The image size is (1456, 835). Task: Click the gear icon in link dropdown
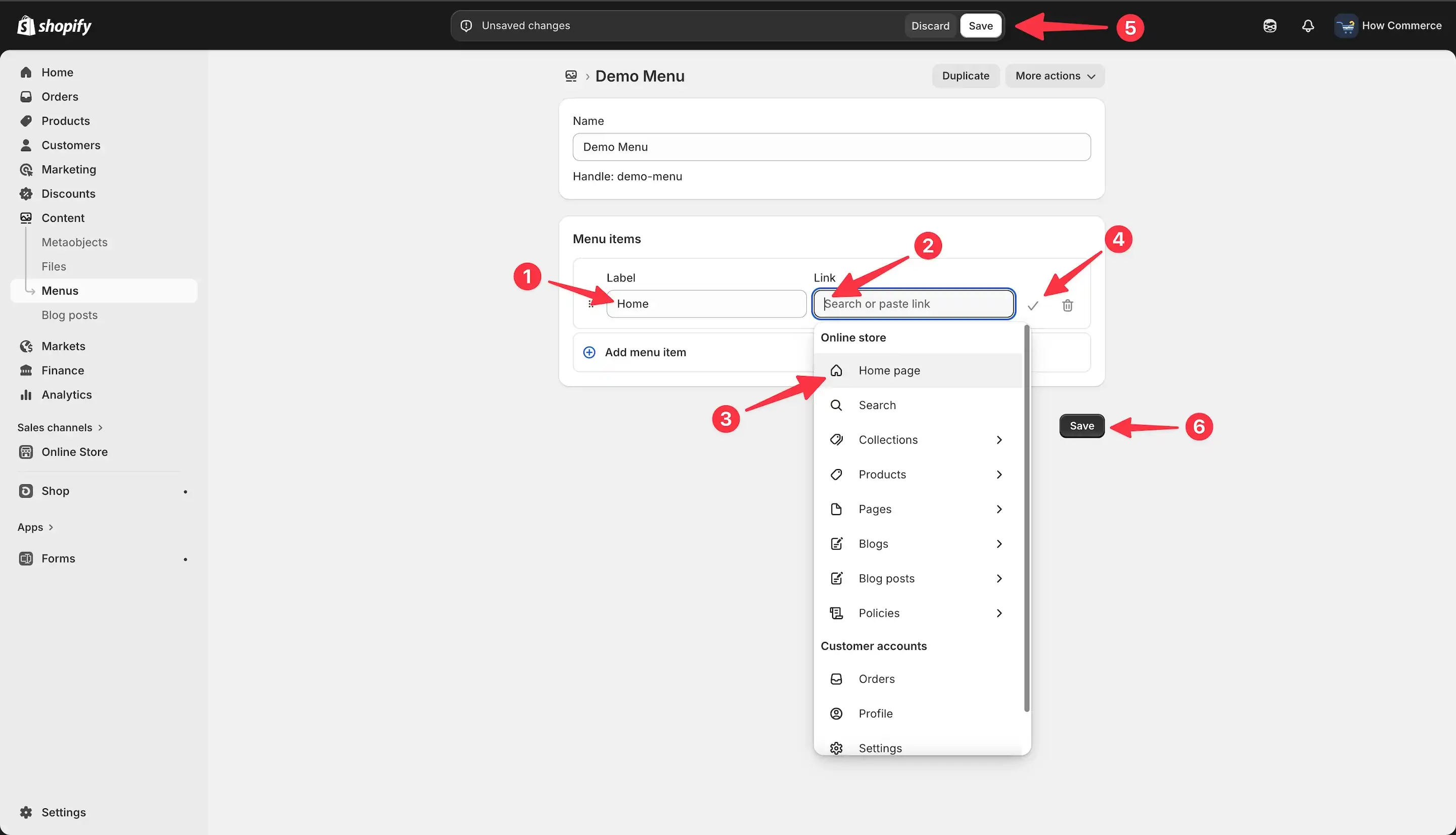coord(836,749)
